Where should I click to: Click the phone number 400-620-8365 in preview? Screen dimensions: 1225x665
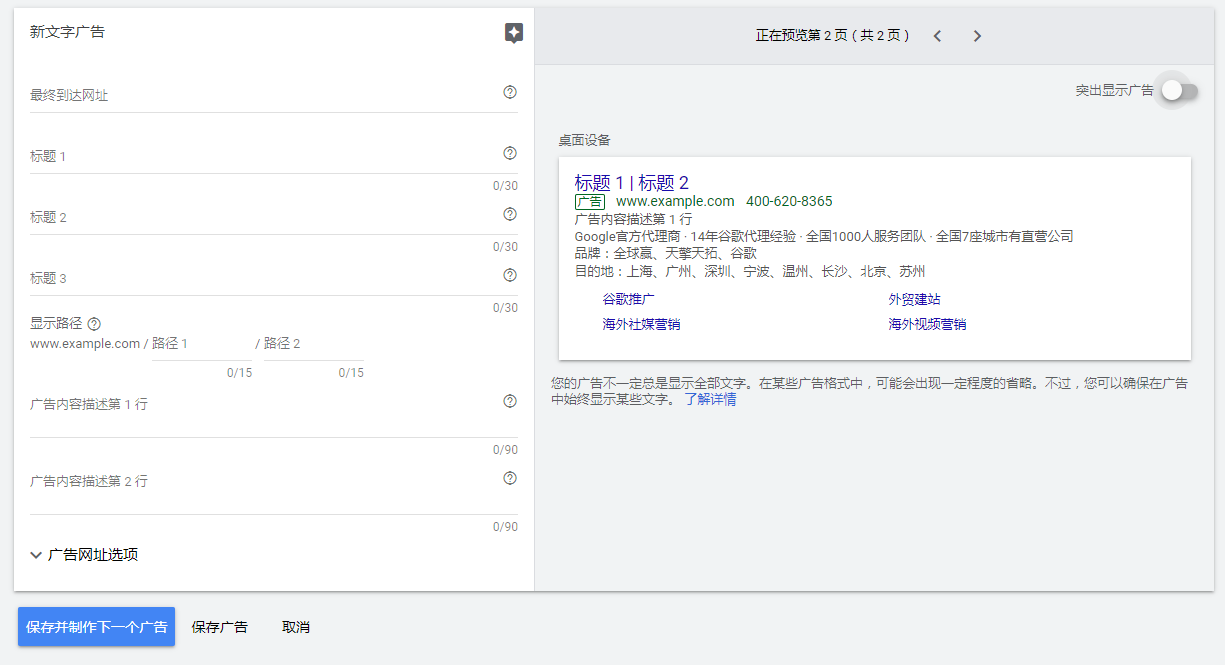point(789,201)
